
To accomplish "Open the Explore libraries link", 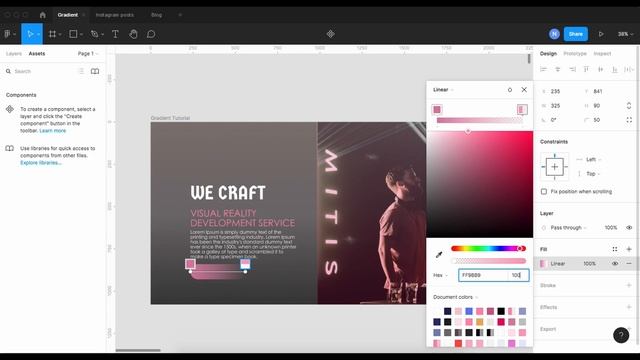I will click(41, 162).
